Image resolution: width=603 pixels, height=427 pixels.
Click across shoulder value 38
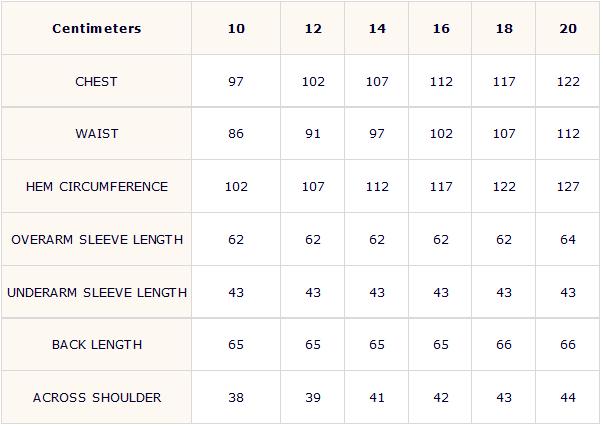coord(236,397)
